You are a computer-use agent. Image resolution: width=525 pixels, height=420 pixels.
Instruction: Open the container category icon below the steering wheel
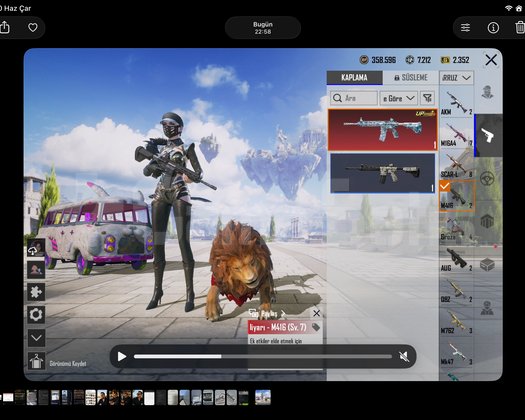point(487,222)
